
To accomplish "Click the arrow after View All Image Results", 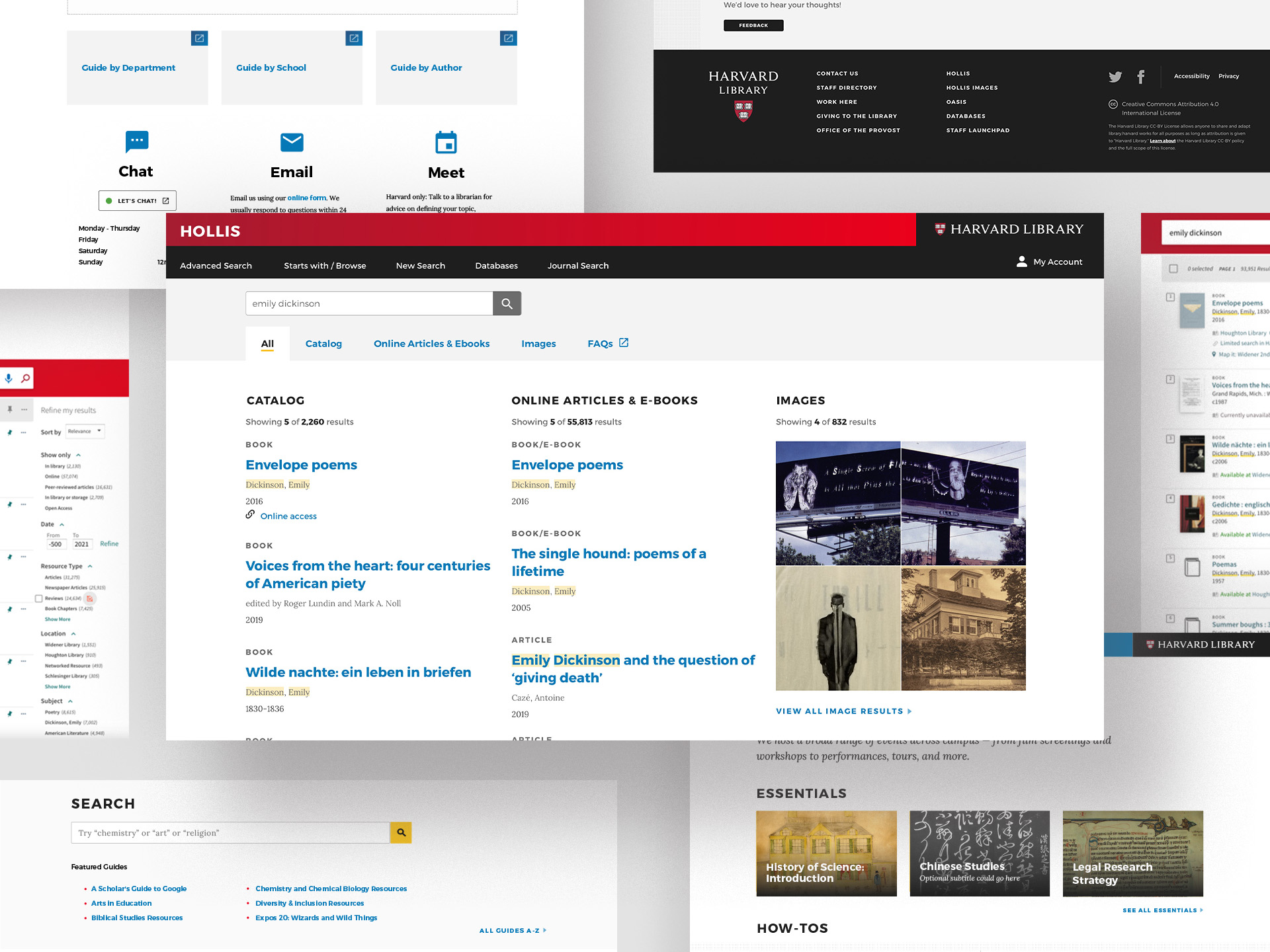I will [910, 711].
